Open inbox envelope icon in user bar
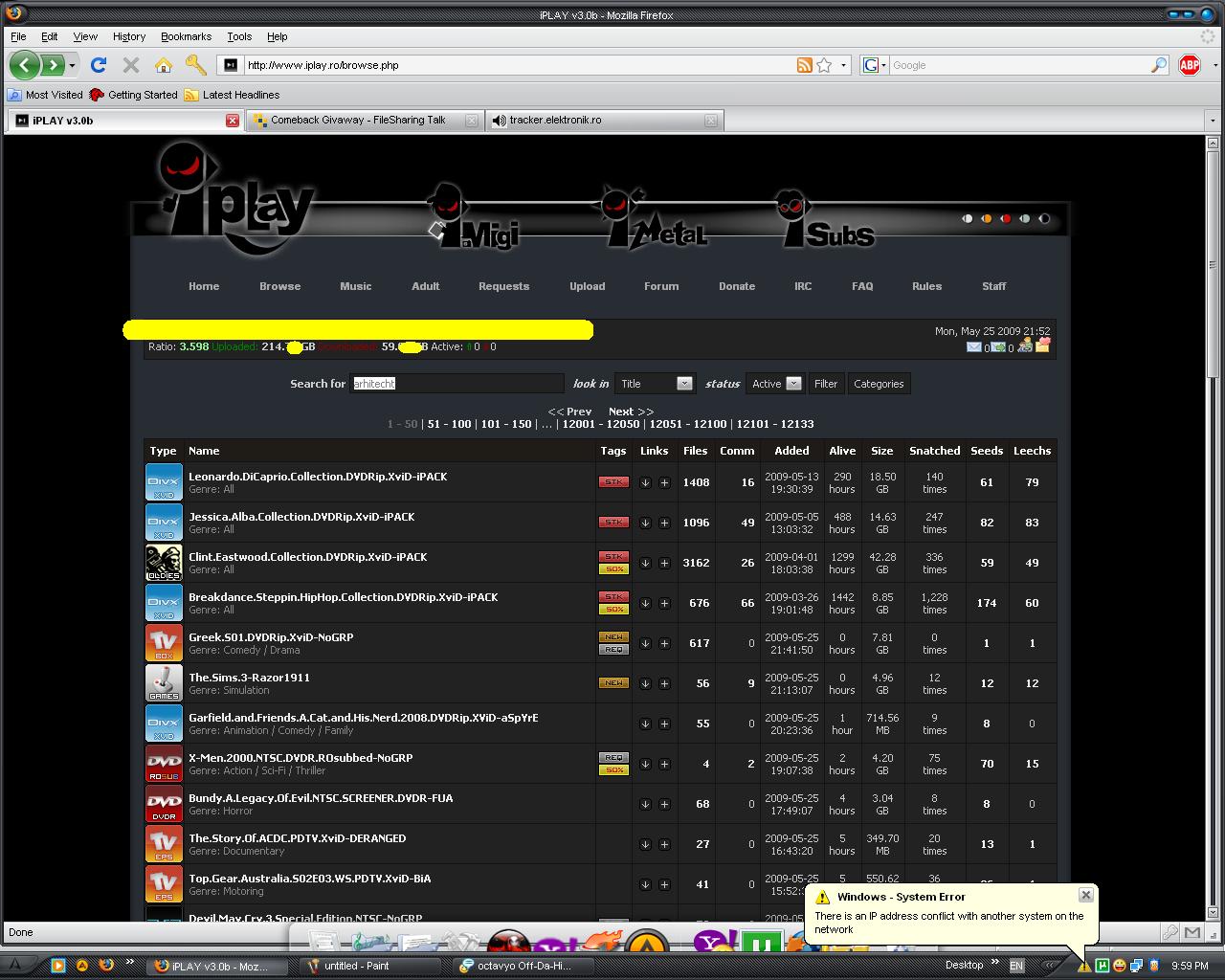The width and height of the screenshot is (1225, 980). coord(973,347)
